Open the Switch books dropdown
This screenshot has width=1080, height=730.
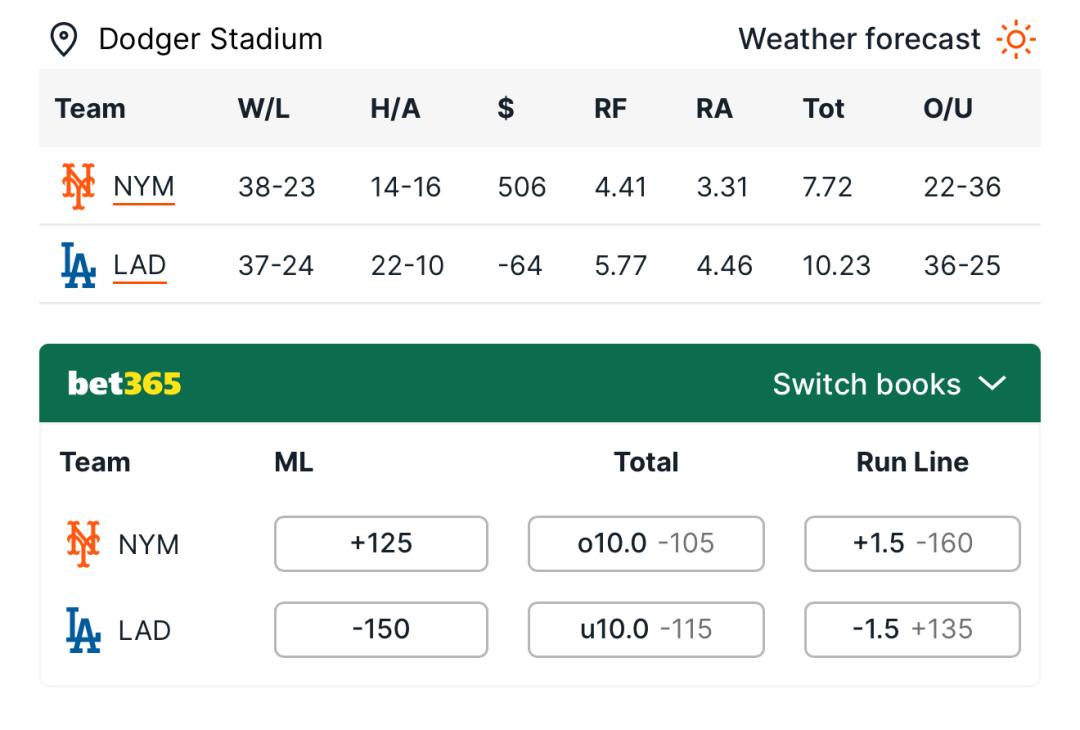coord(866,384)
